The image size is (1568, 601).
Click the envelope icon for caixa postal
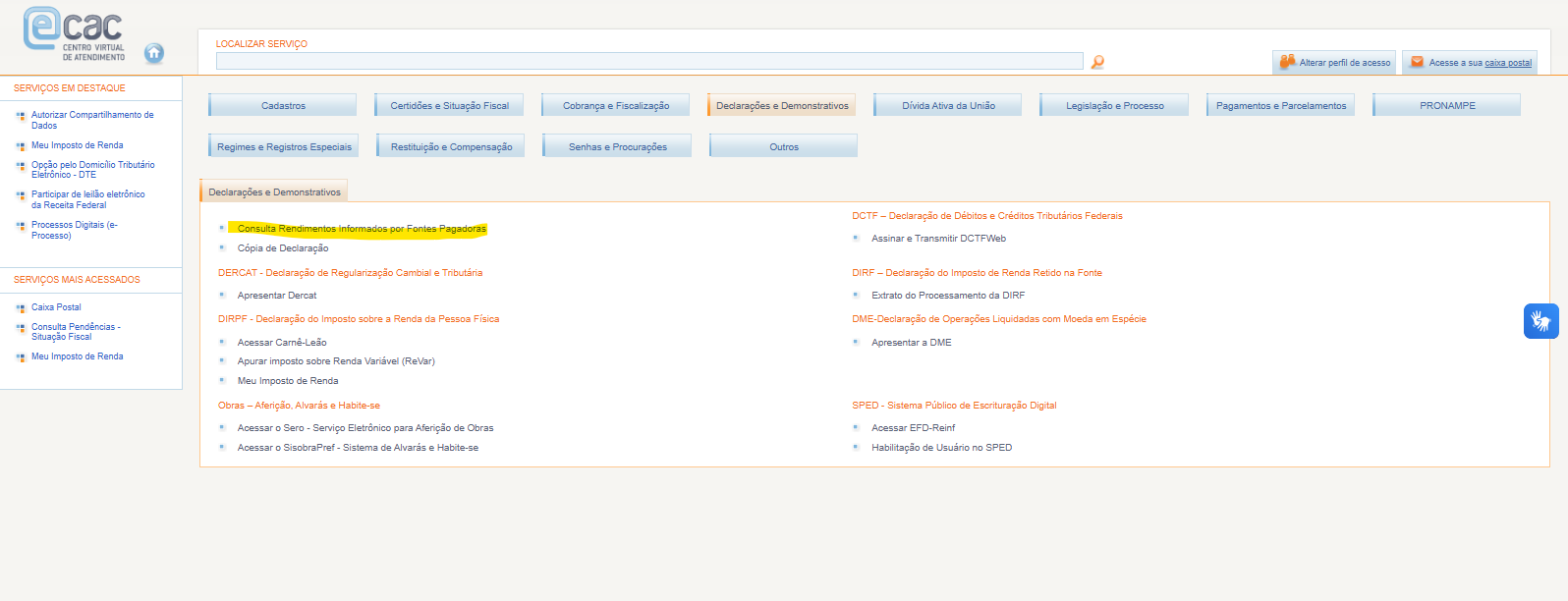pos(1417,62)
